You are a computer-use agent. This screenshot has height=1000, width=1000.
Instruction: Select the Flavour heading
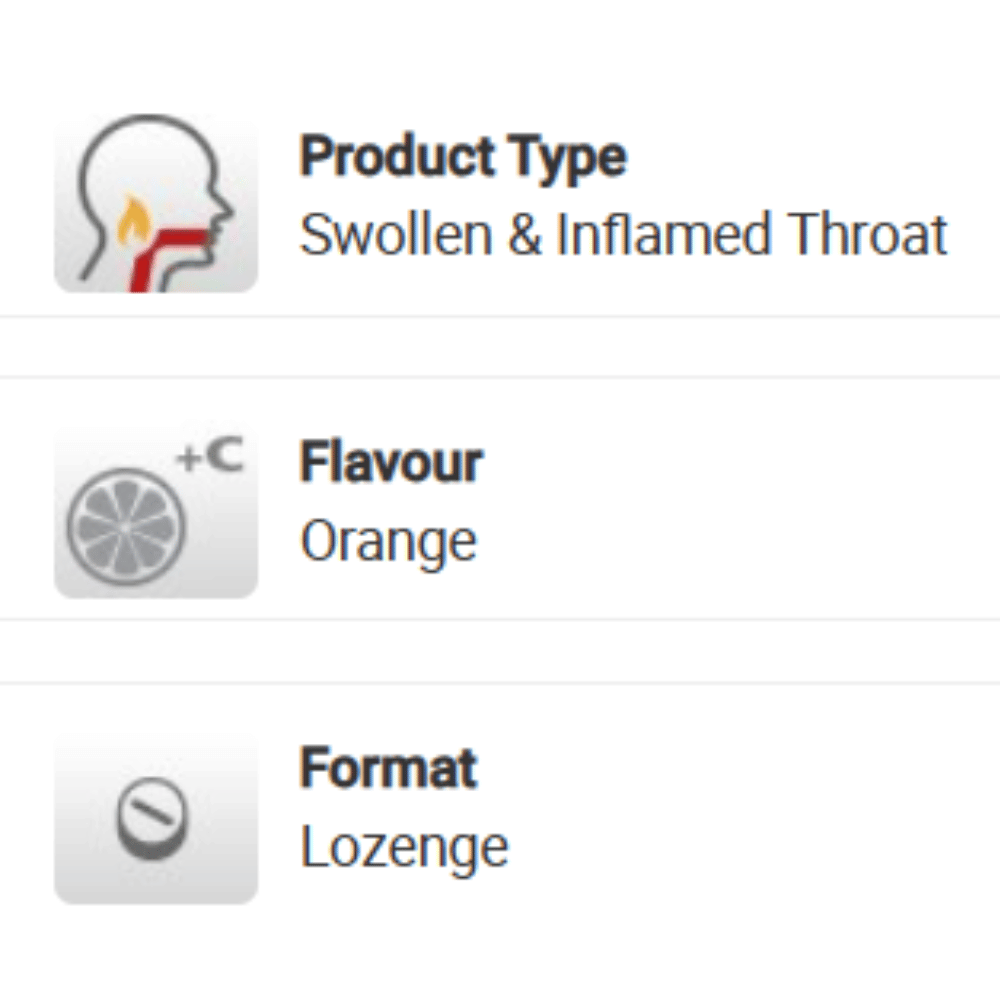tap(391, 463)
